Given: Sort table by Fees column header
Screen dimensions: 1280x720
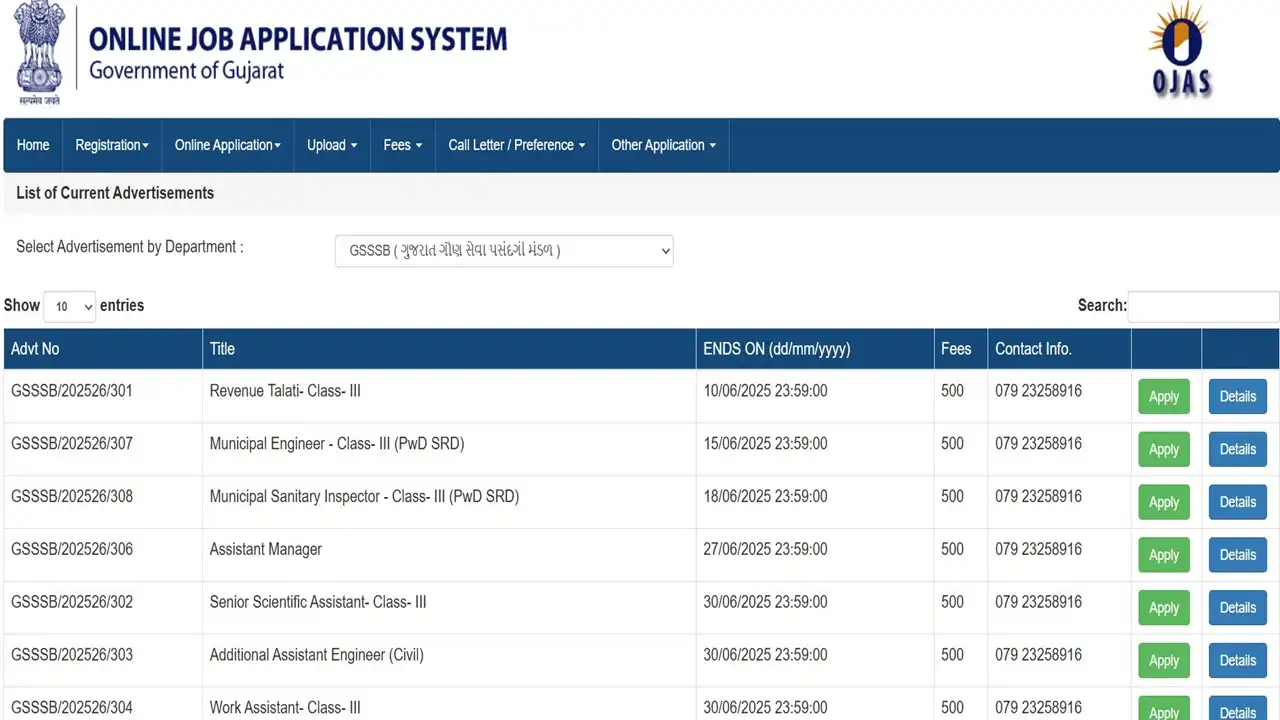Looking at the screenshot, I should pyautogui.click(x=961, y=349).
